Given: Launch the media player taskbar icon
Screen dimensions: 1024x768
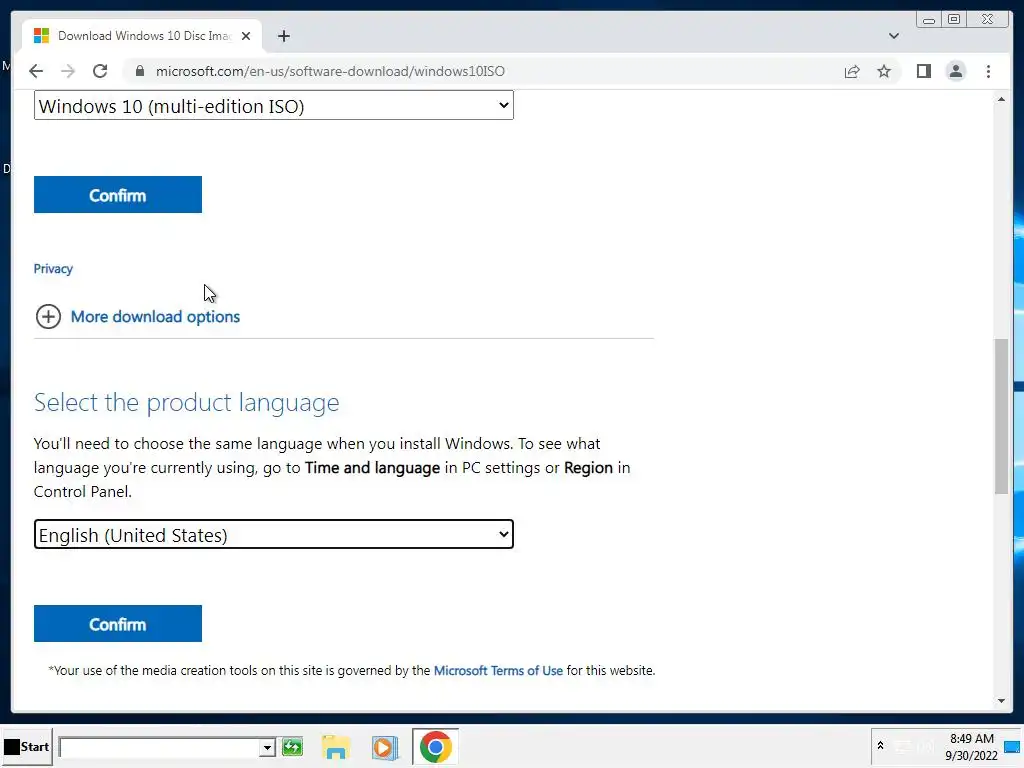Looking at the screenshot, I should click(385, 747).
